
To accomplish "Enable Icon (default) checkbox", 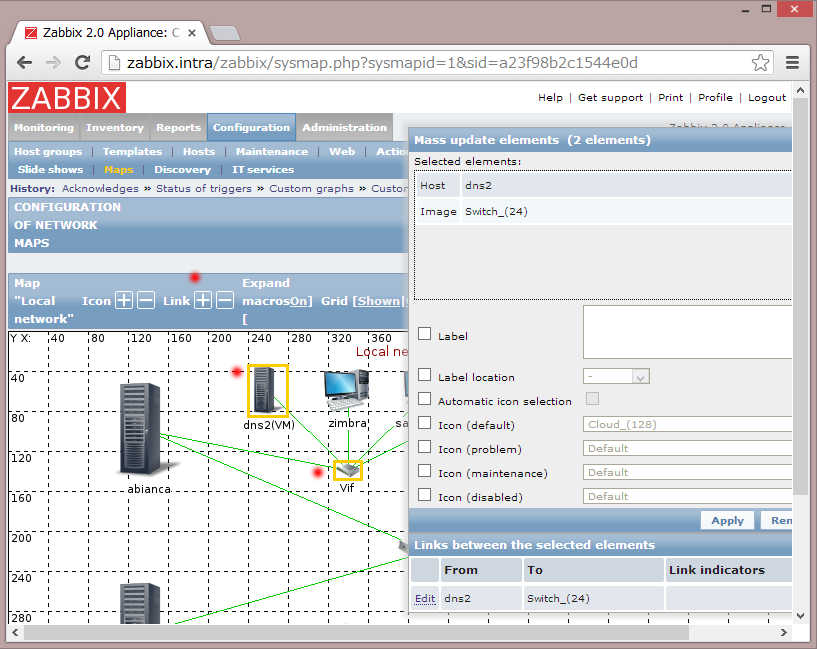I will (x=425, y=423).
